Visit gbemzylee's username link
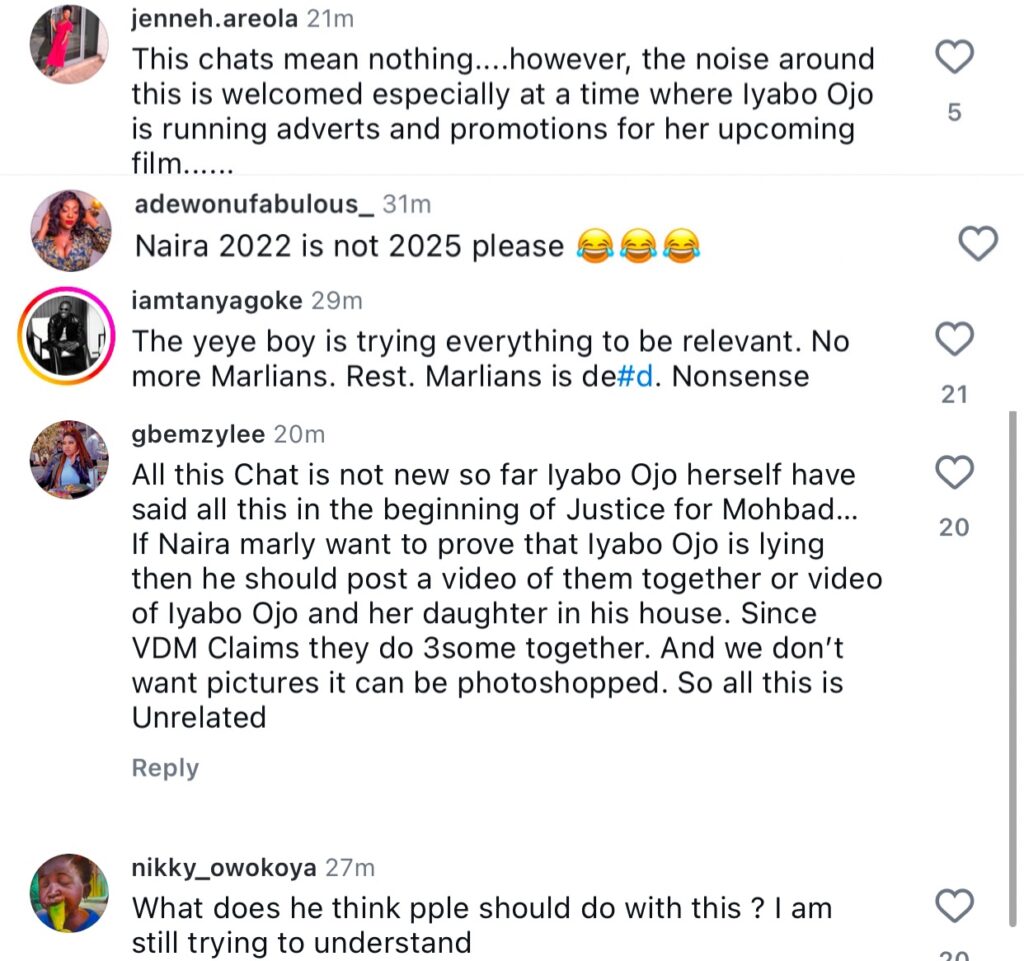The image size is (1024, 961). coord(199,434)
